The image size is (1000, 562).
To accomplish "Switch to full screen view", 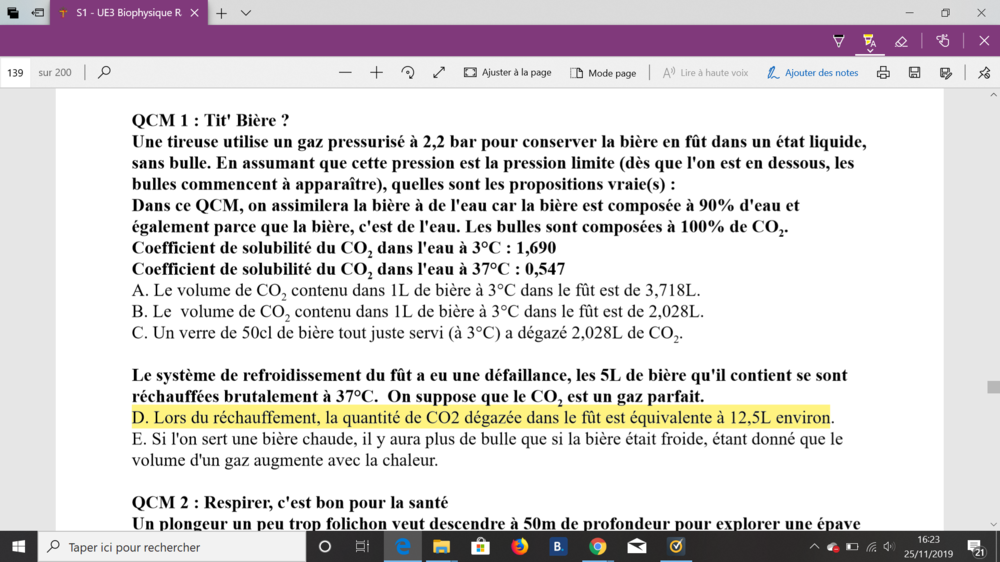I will [439, 73].
